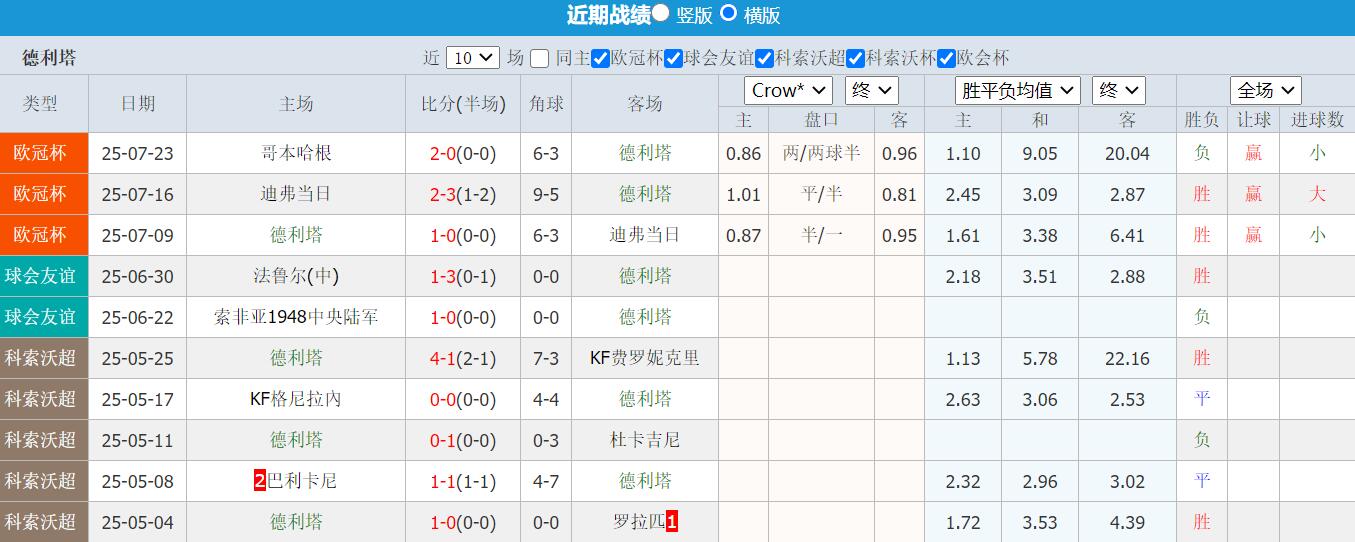This screenshot has height=542, width=1355.
Task: Click the 角球 column header
Action: pos(546,104)
